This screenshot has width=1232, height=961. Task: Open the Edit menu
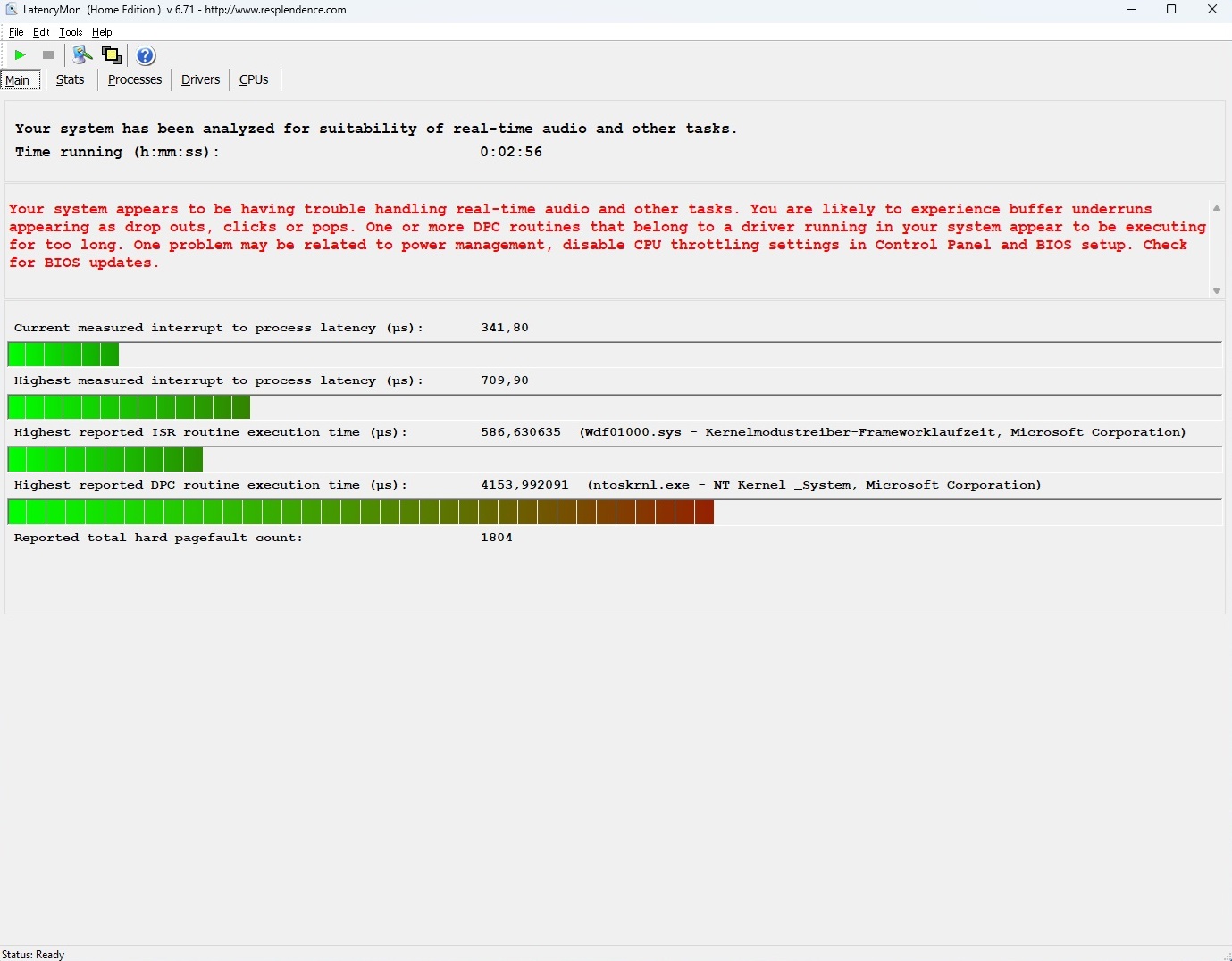(x=41, y=32)
